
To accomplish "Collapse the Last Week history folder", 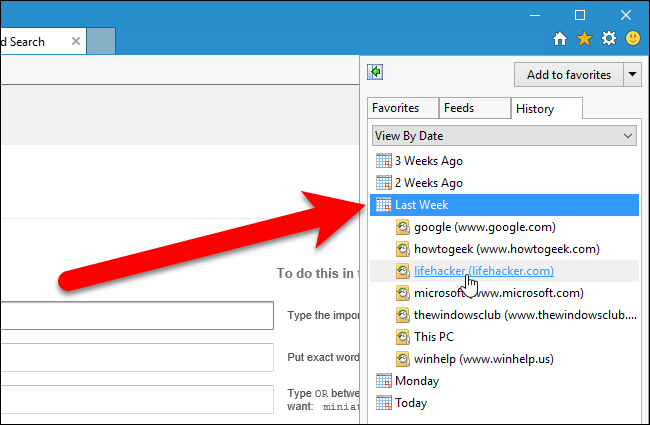I will tap(504, 205).
